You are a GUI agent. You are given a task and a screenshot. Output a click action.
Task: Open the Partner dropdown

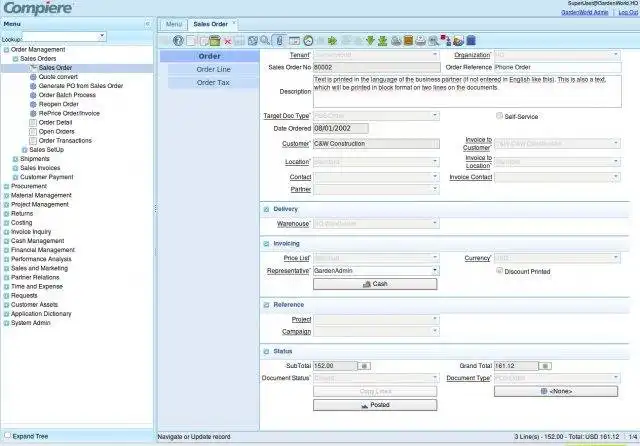pyautogui.click(x=435, y=189)
